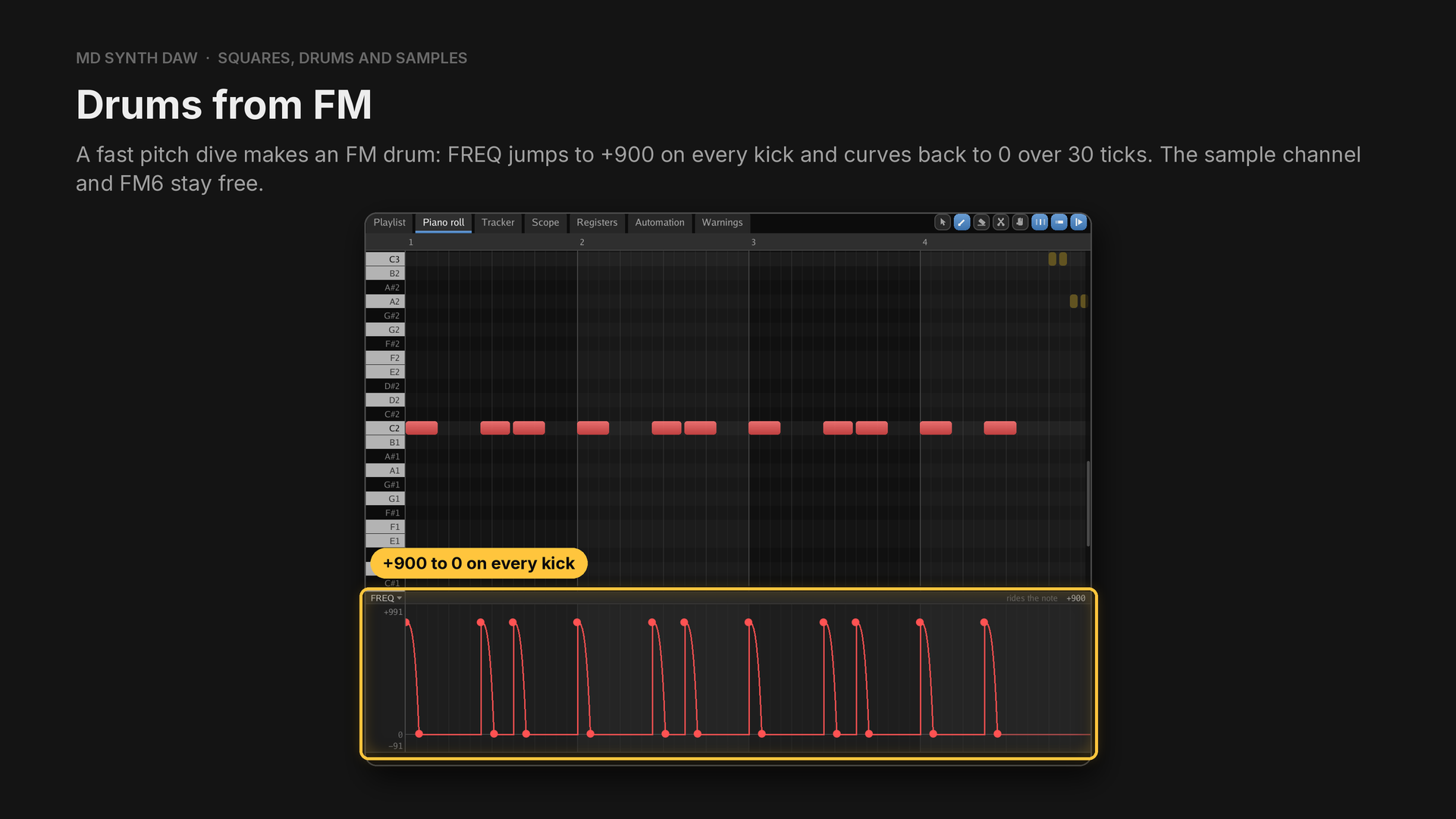Click the G1 piano key
The width and height of the screenshot is (1456, 819).
[385, 499]
